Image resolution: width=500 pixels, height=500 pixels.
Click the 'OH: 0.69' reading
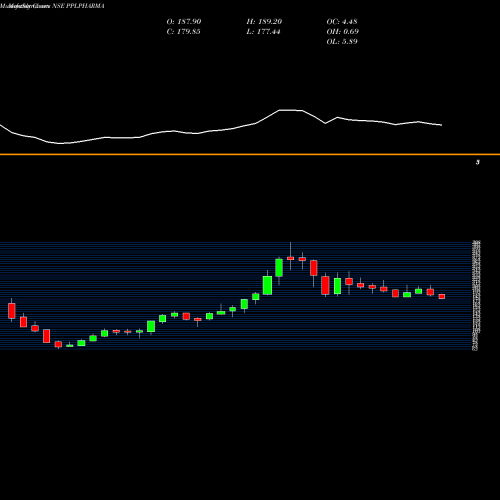(x=342, y=31)
